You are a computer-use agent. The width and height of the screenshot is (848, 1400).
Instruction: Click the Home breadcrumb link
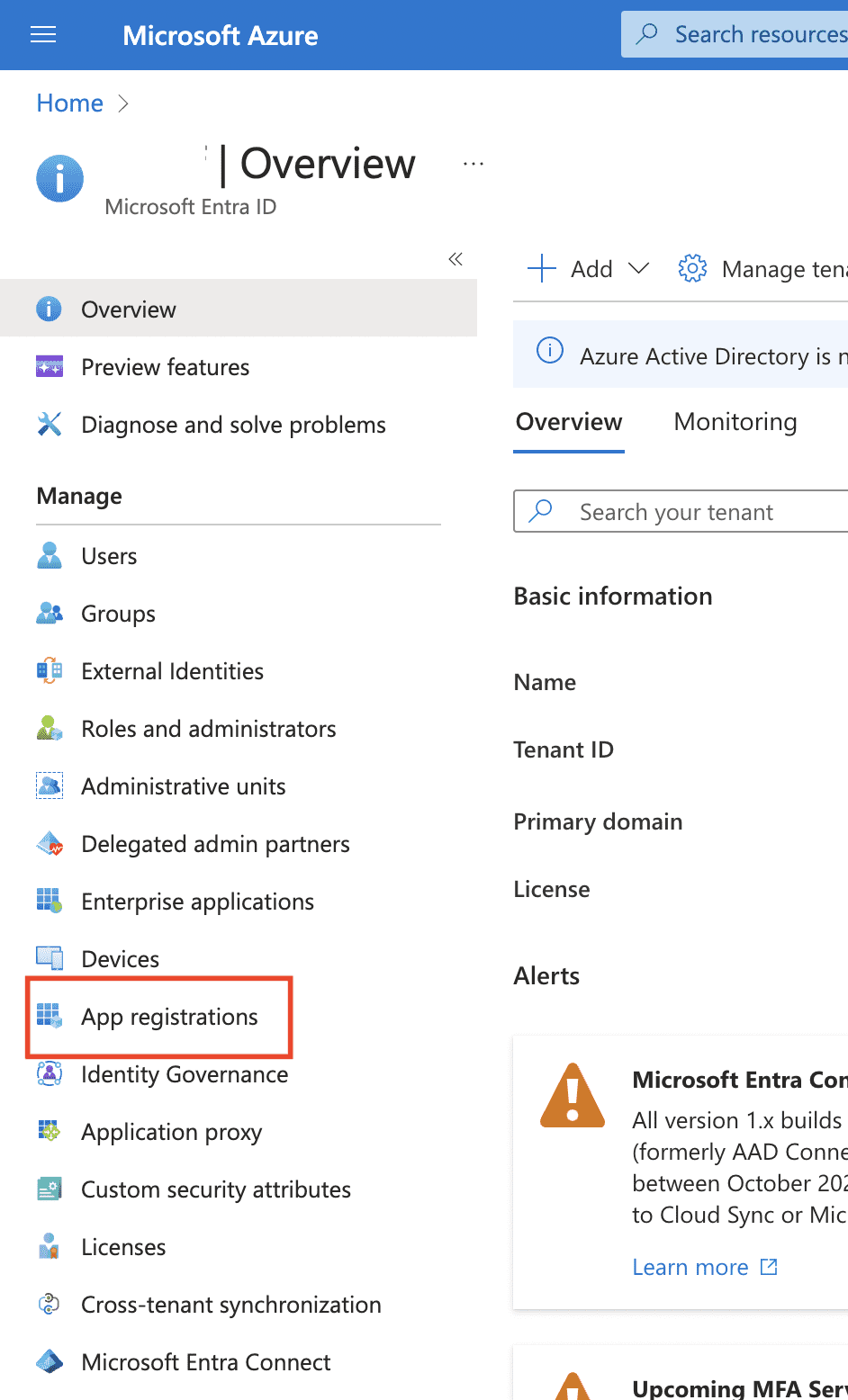click(70, 103)
